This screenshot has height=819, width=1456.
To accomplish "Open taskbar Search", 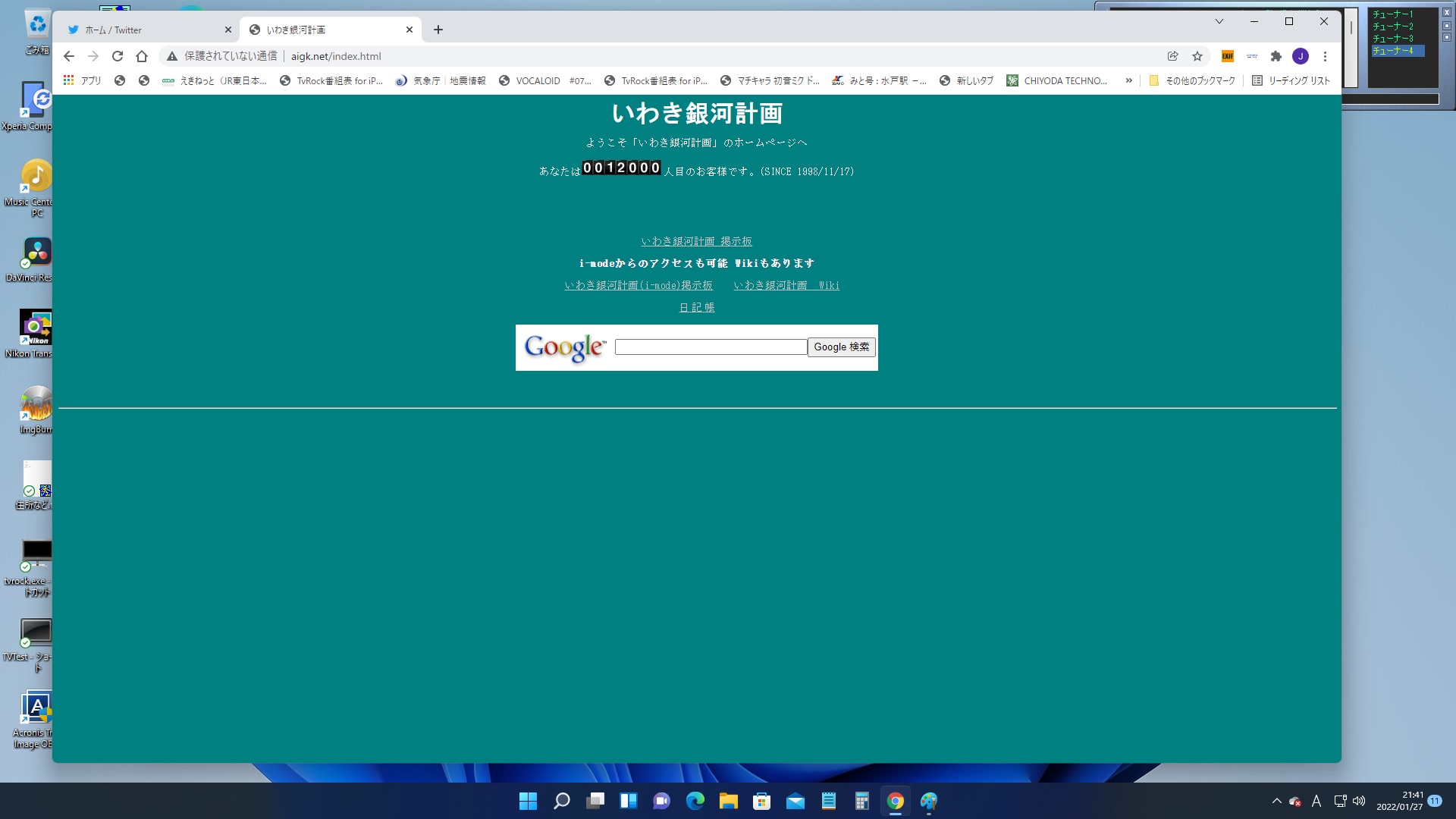I will [x=561, y=801].
